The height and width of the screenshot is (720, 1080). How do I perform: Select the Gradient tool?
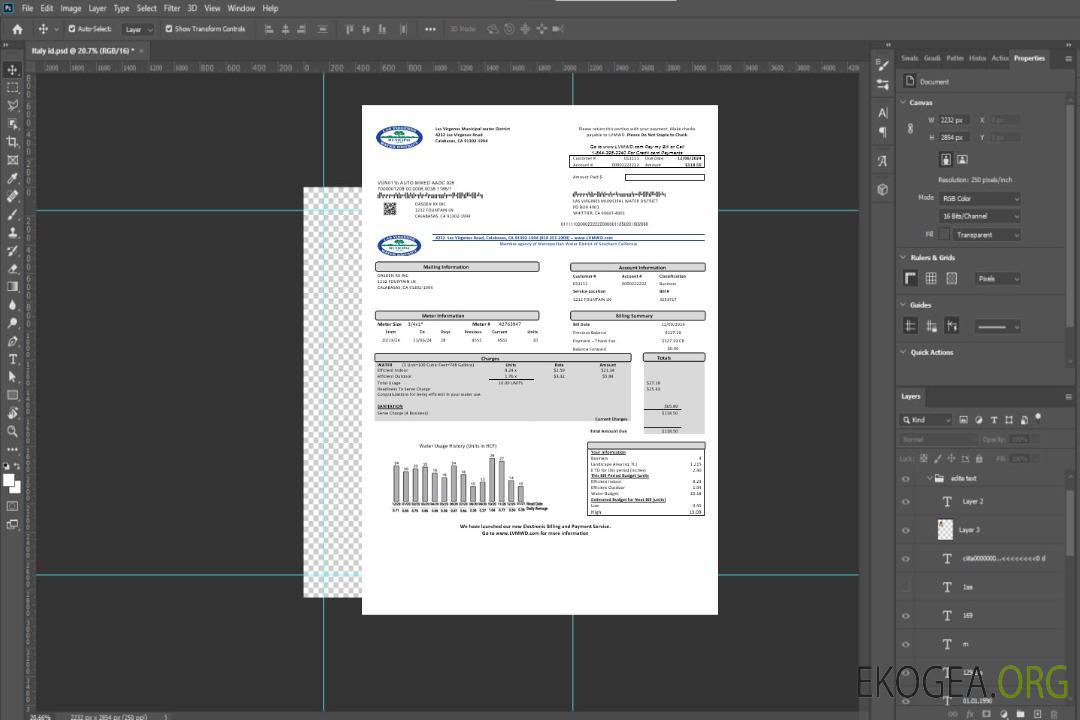click(x=12, y=287)
